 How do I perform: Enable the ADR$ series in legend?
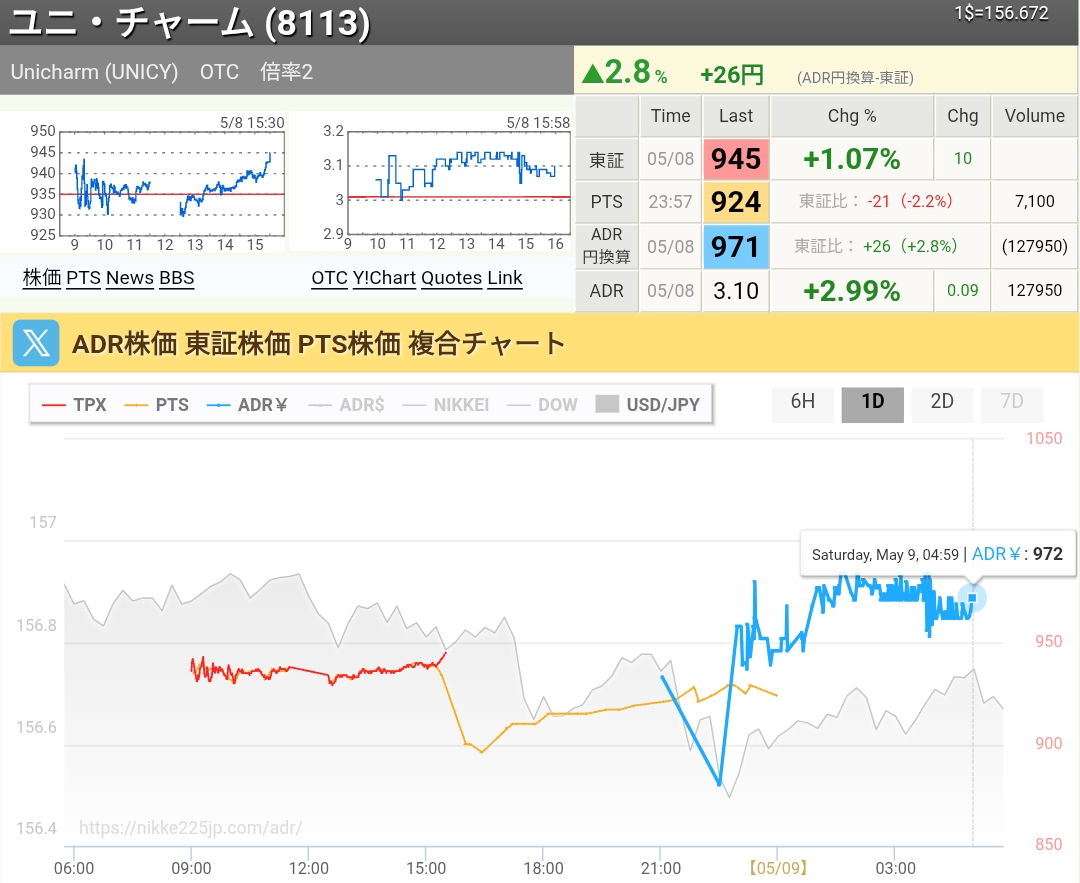point(346,404)
